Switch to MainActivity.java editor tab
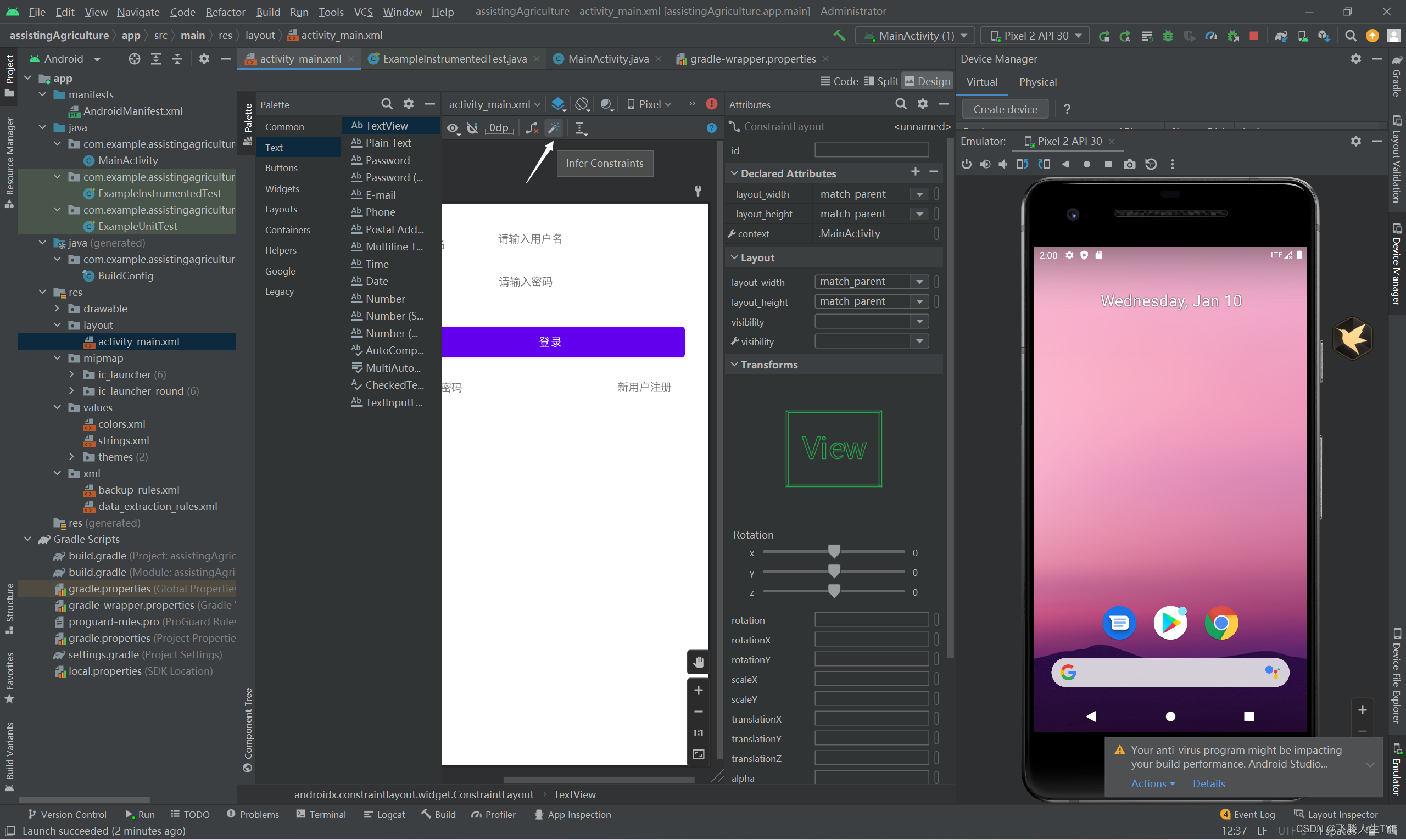 [x=607, y=59]
